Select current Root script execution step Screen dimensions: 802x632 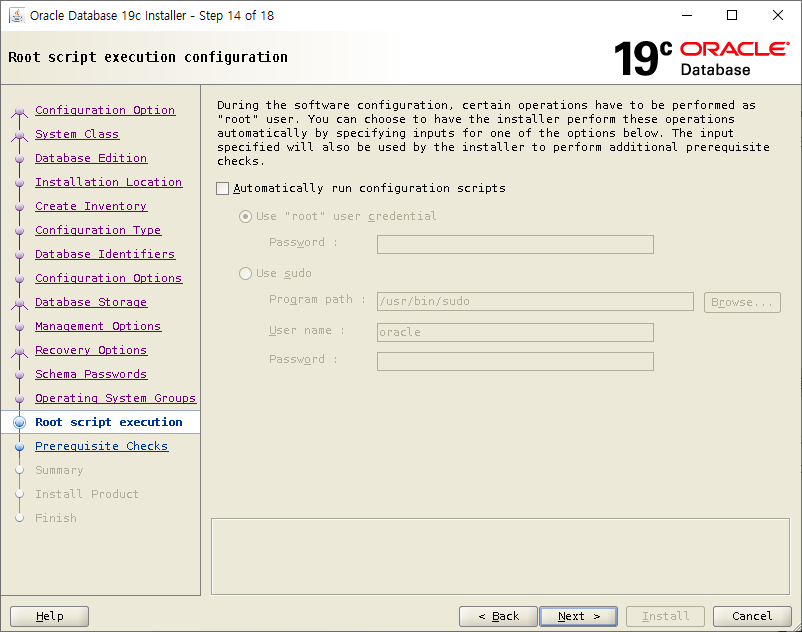click(108, 422)
